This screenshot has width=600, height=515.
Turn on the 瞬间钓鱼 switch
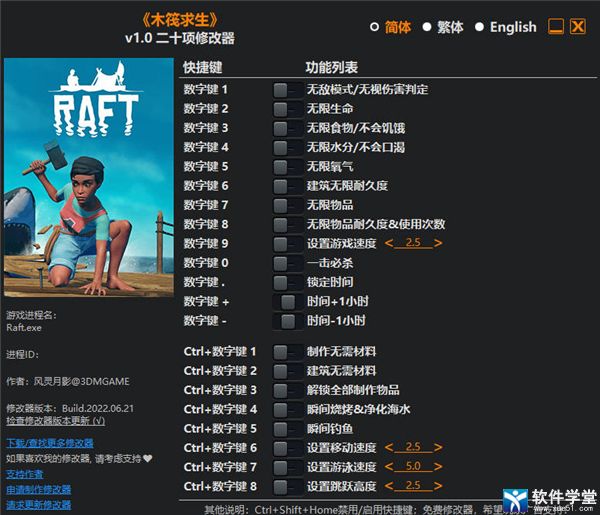click(x=287, y=429)
